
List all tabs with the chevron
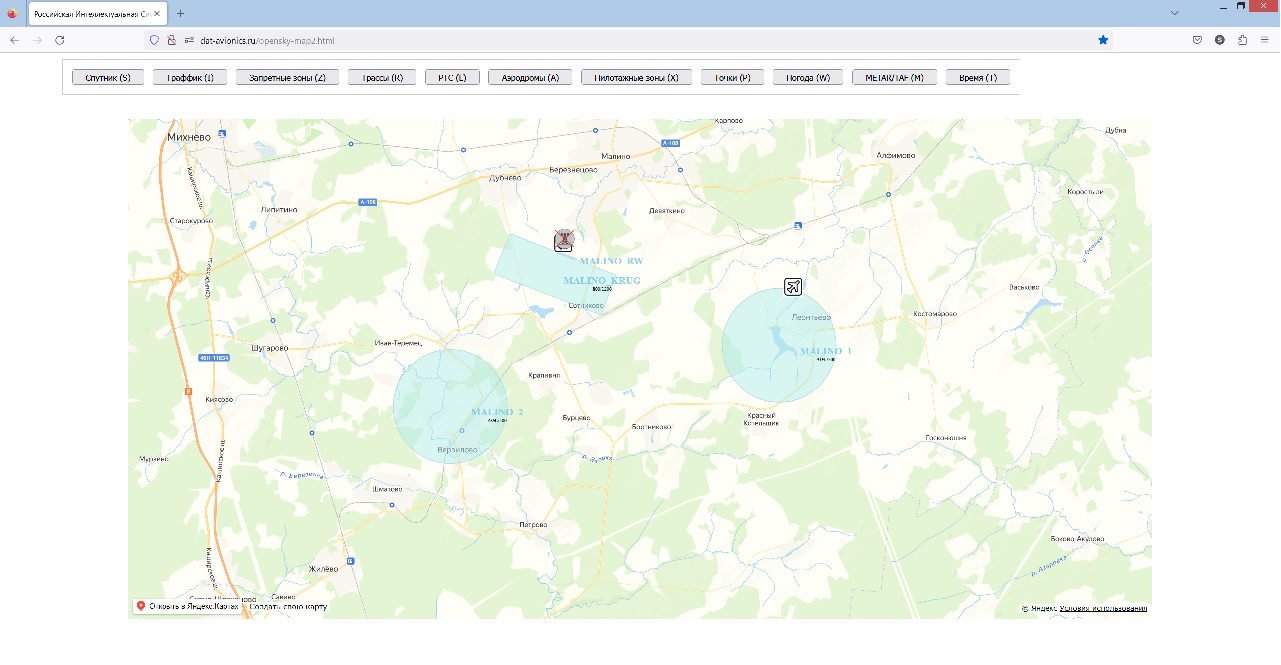coord(1175,13)
